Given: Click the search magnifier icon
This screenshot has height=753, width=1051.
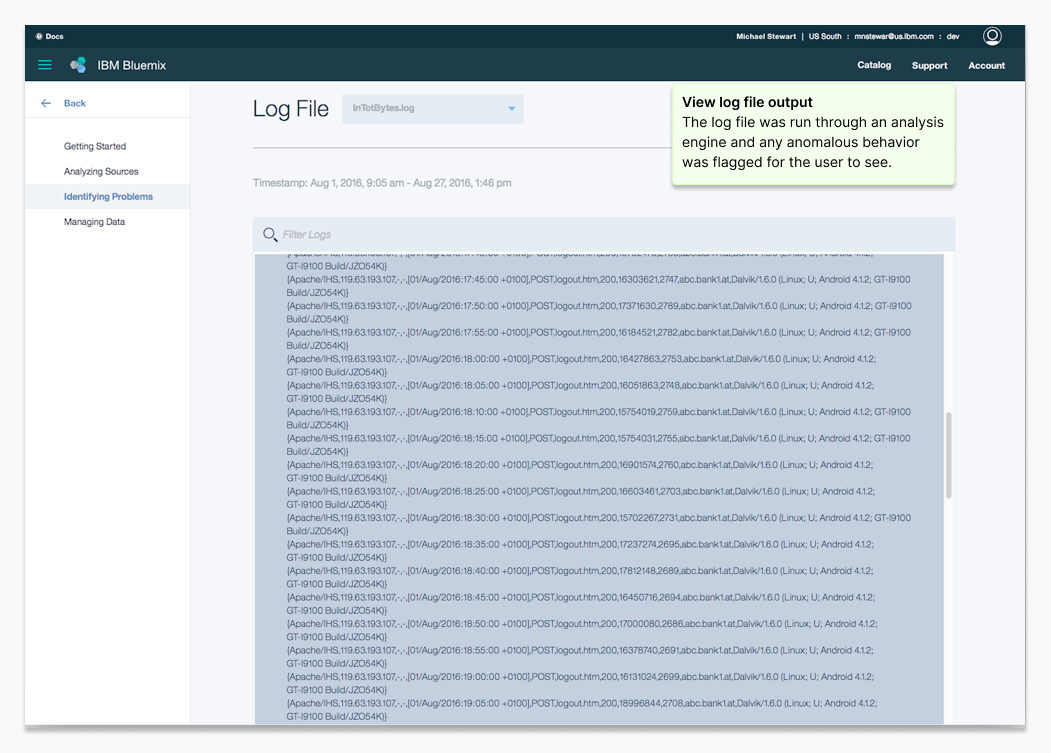Looking at the screenshot, I should [269, 235].
